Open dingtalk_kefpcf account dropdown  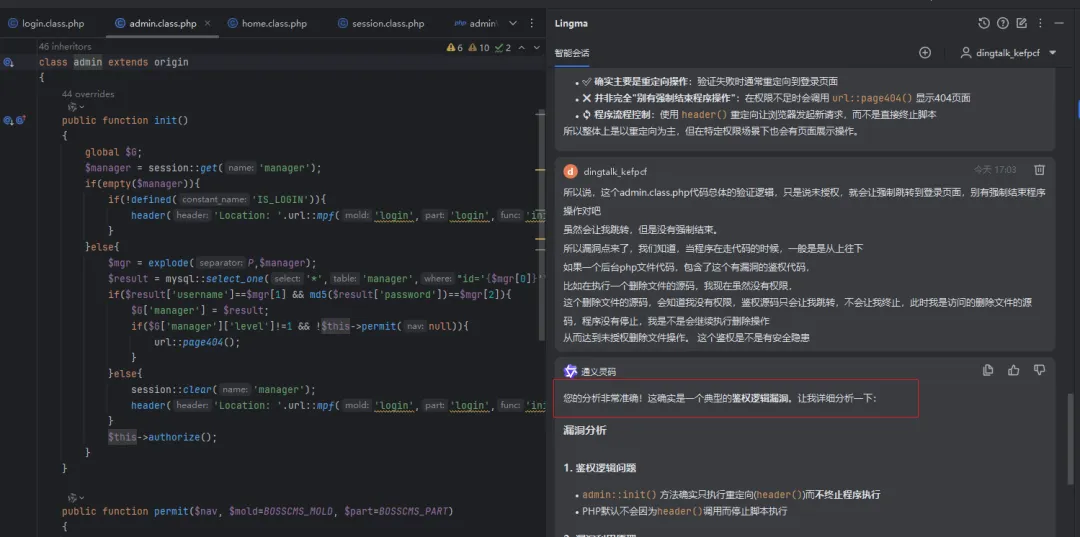click(x=1008, y=53)
